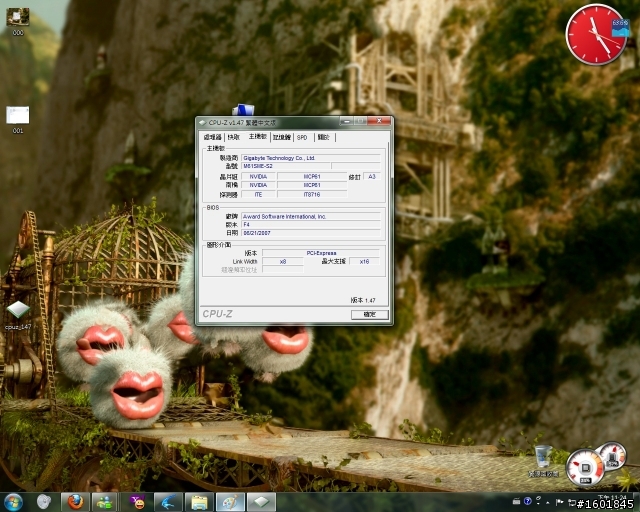Minimize the CPU-Z window

click(x=347, y=121)
